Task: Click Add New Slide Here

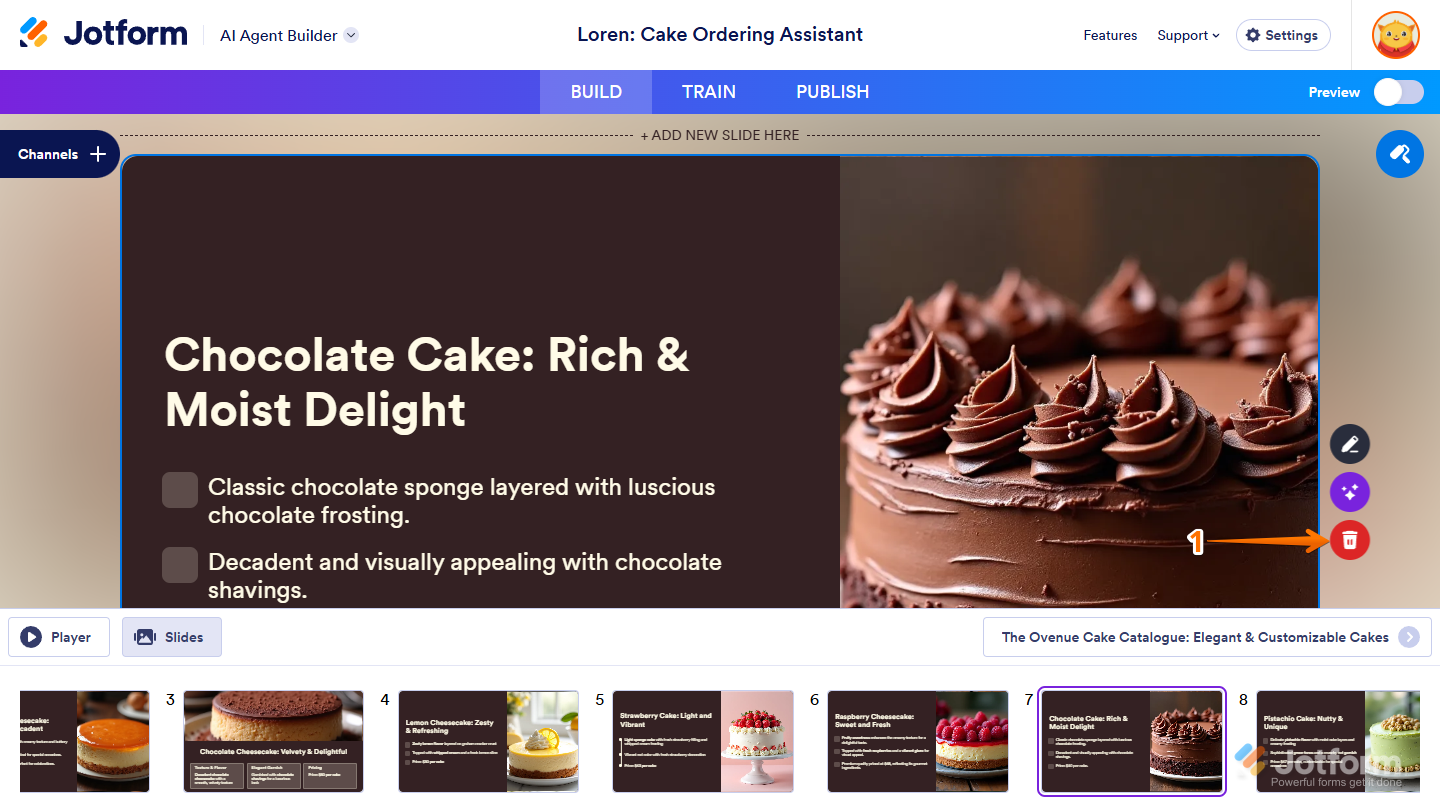Action: 720,135
